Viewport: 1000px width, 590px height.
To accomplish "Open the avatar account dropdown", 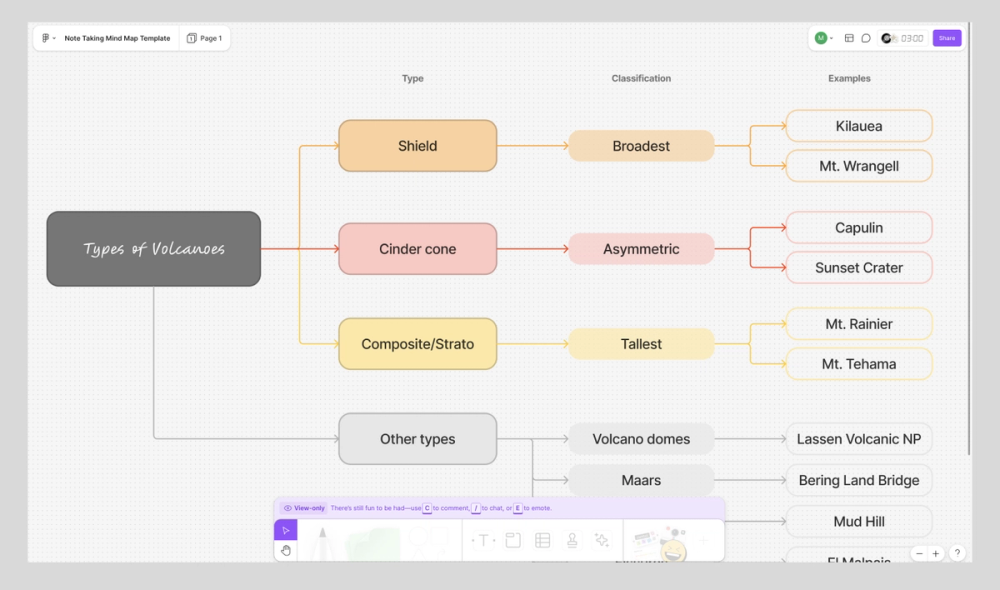I will (x=824, y=38).
